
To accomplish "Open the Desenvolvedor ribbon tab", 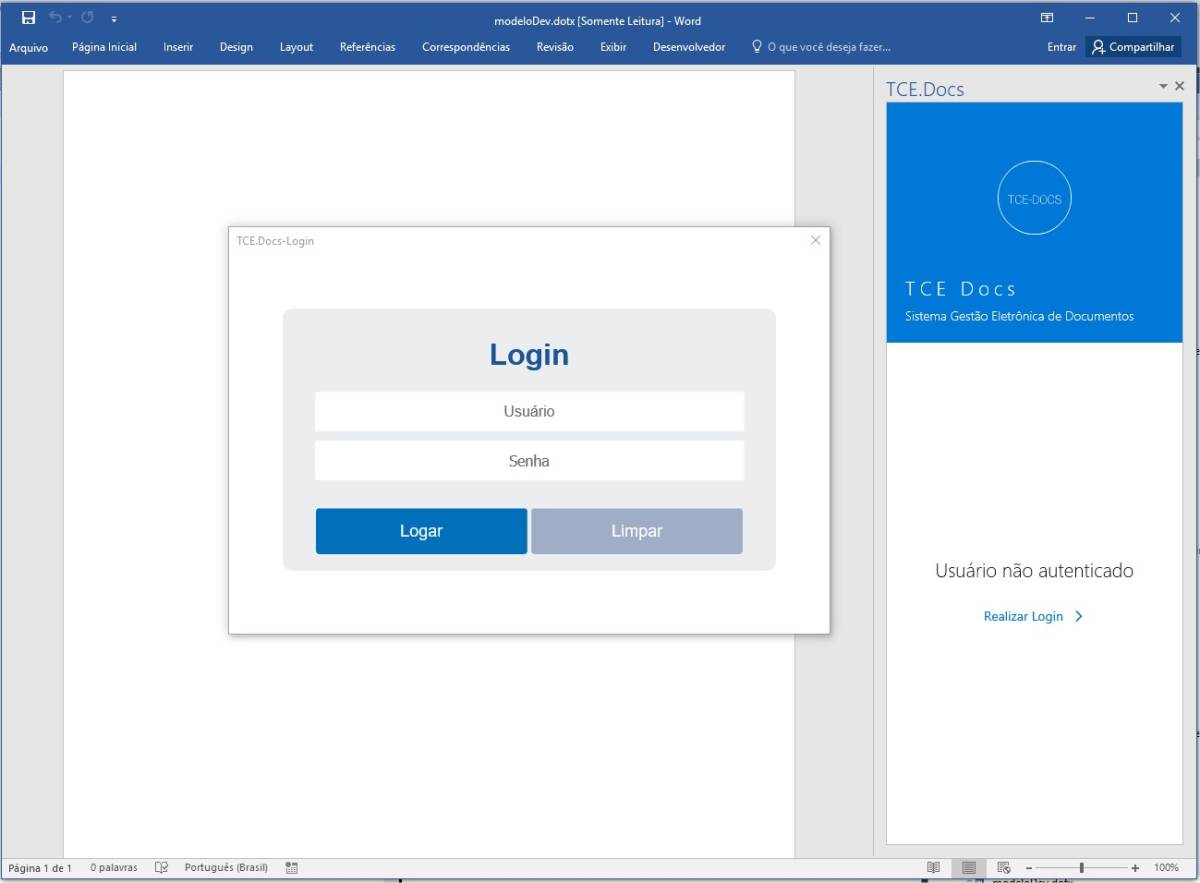I will 689,47.
